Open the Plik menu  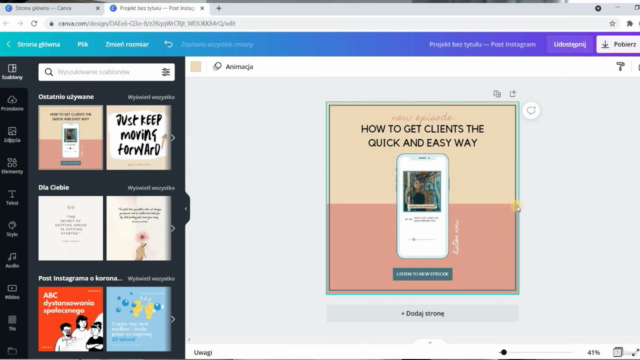coord(83,44)
